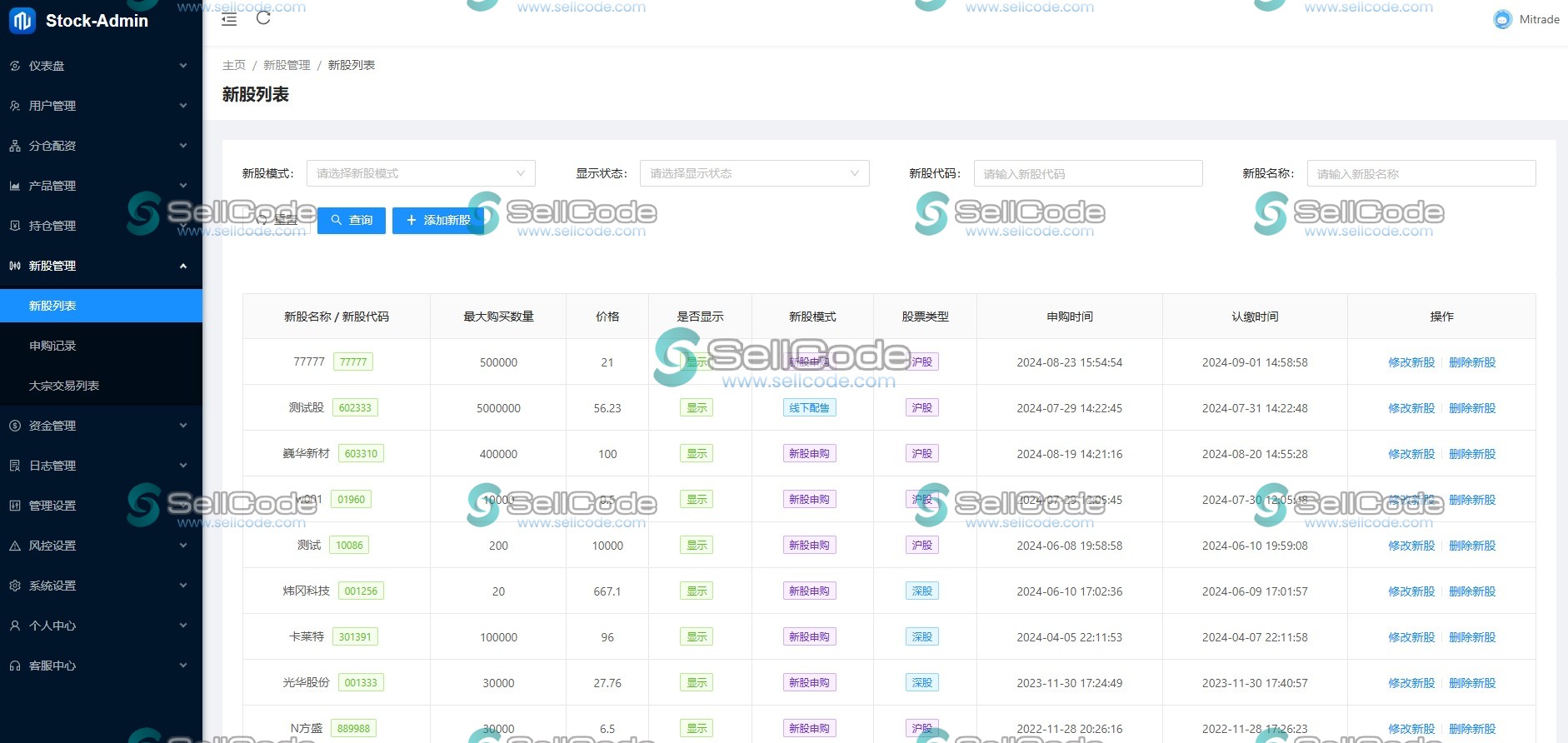1568x743 pixels.
Task: Click the 线下配售 mode tag
Action: [x=810, y=407]
